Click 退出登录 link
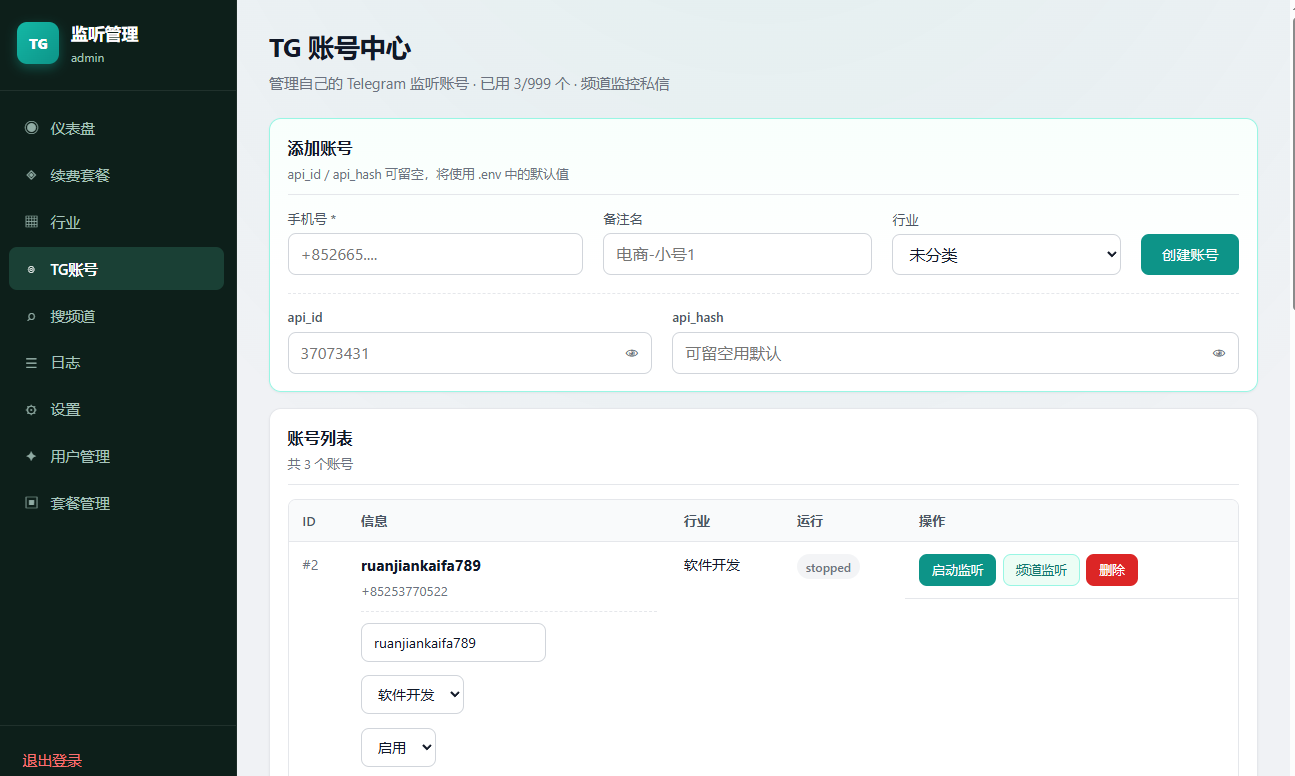This screenshot has height=776, width=1295. 52,760
